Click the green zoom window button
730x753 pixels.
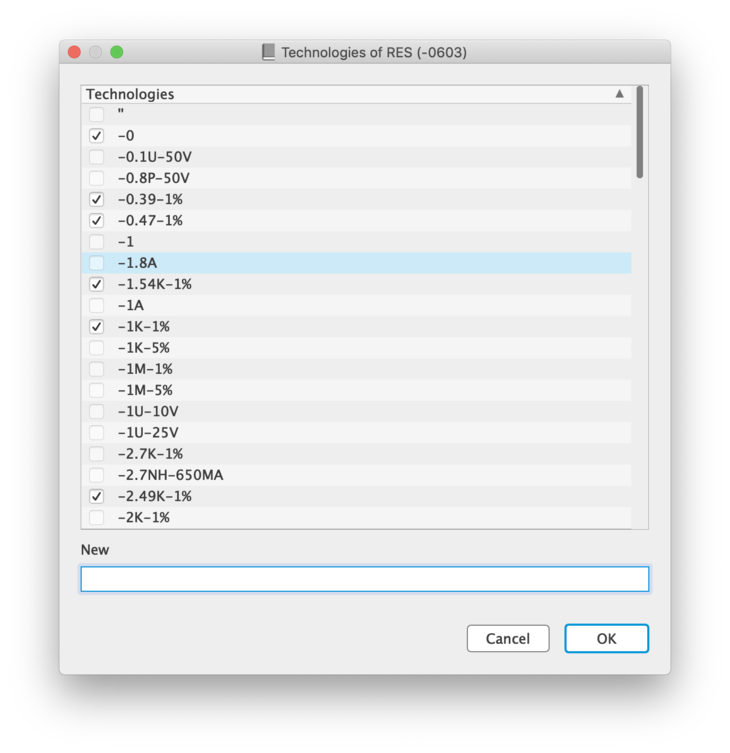click(117, 52)
